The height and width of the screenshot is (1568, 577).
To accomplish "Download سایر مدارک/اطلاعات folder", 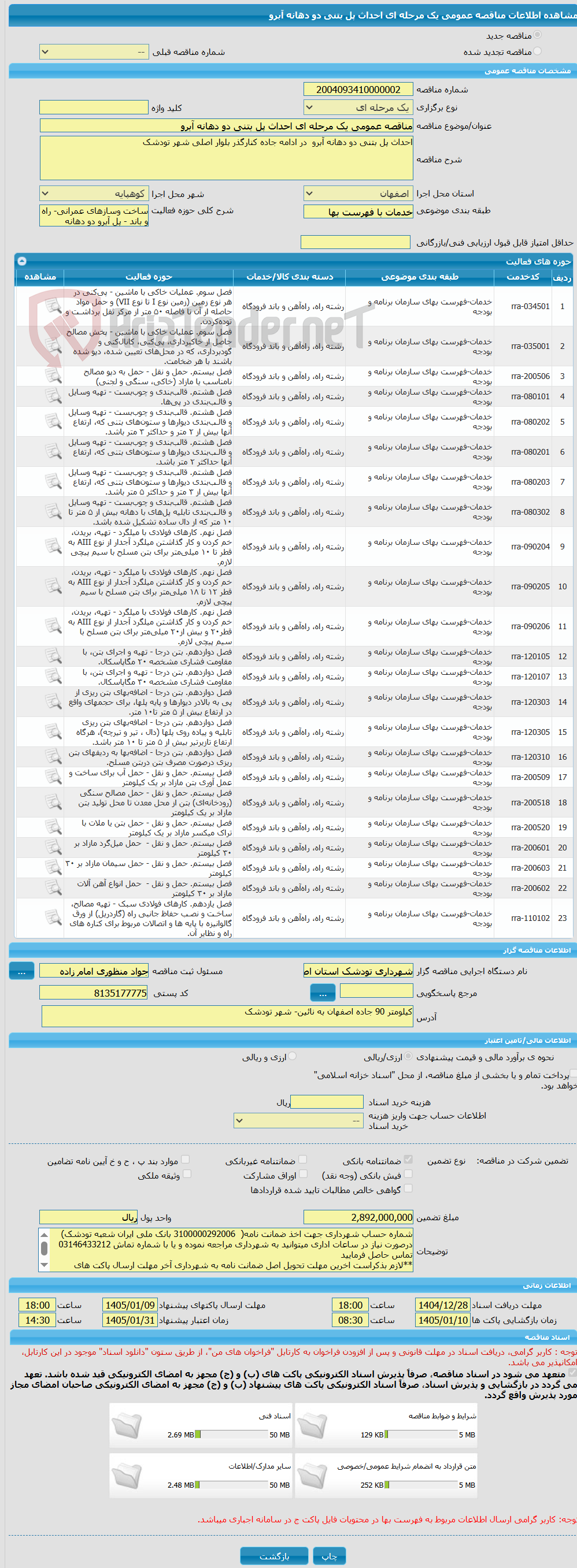I will [127, 1476].
